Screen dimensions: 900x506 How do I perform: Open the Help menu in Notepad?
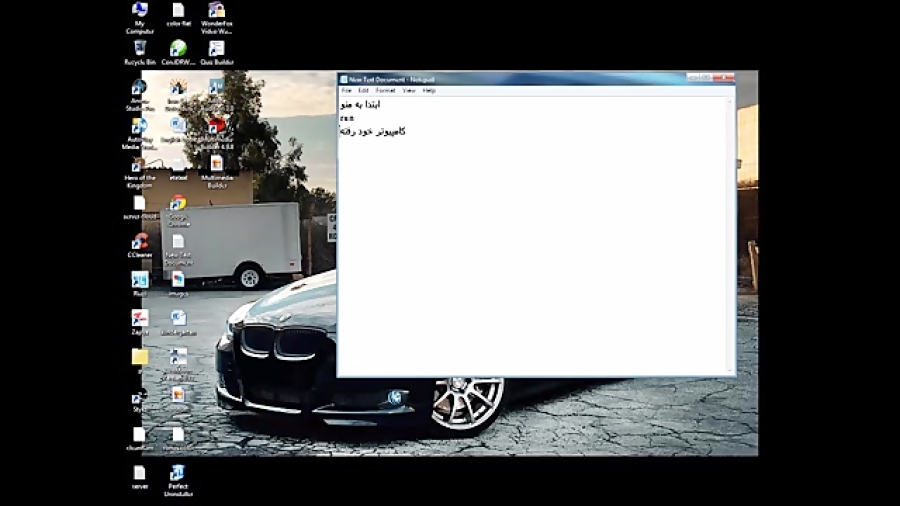coord(429,91)
